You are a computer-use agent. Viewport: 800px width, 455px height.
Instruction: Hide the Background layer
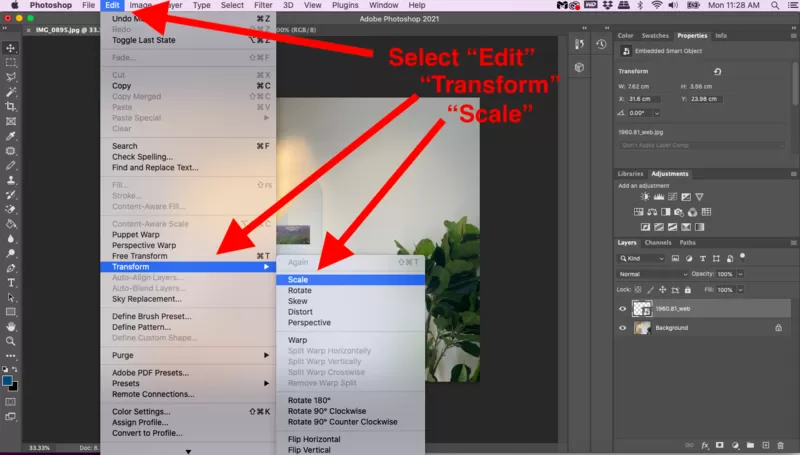[x=622, y=328]
